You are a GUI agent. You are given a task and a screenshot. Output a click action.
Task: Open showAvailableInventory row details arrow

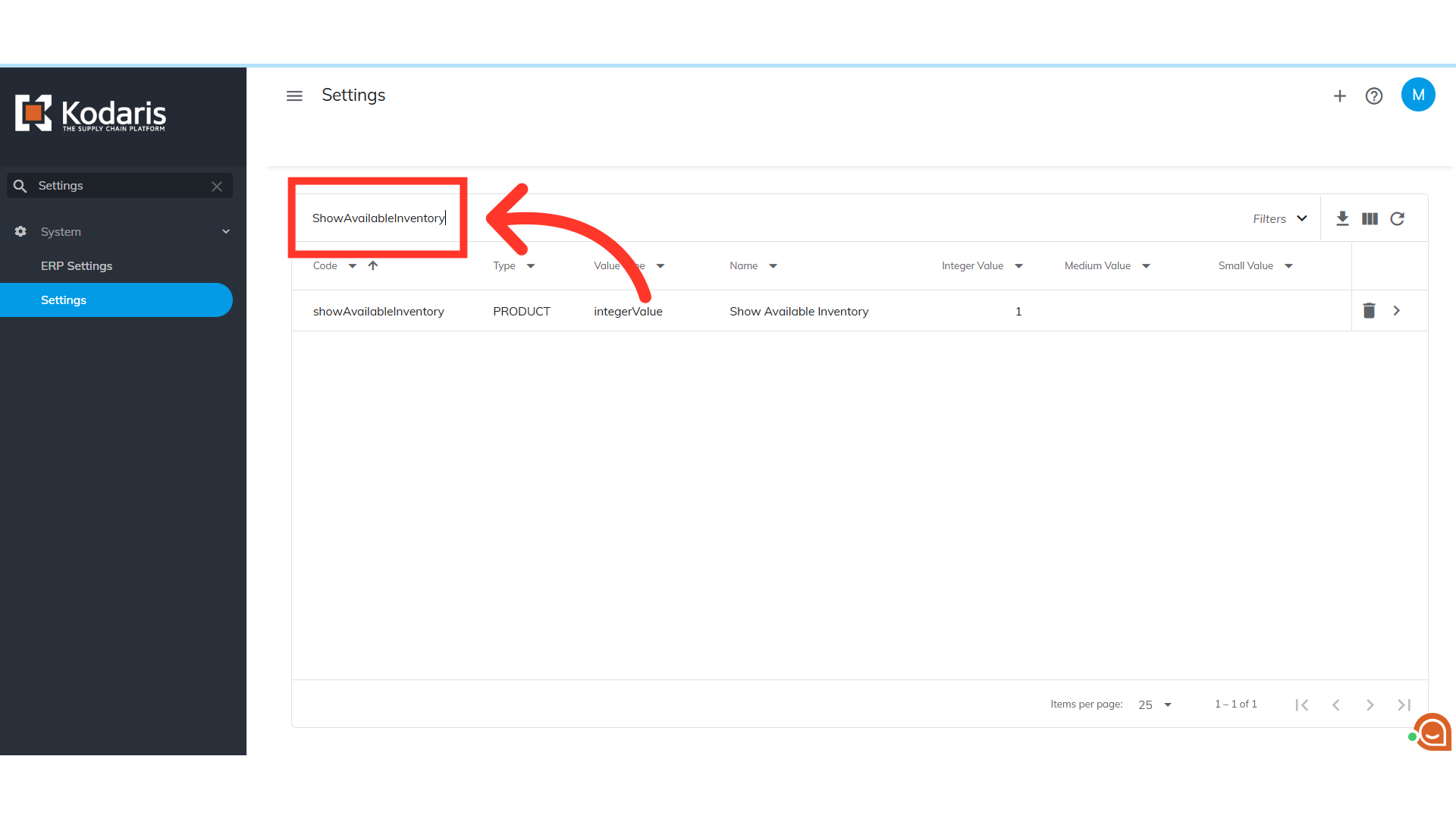(1397, 311)
